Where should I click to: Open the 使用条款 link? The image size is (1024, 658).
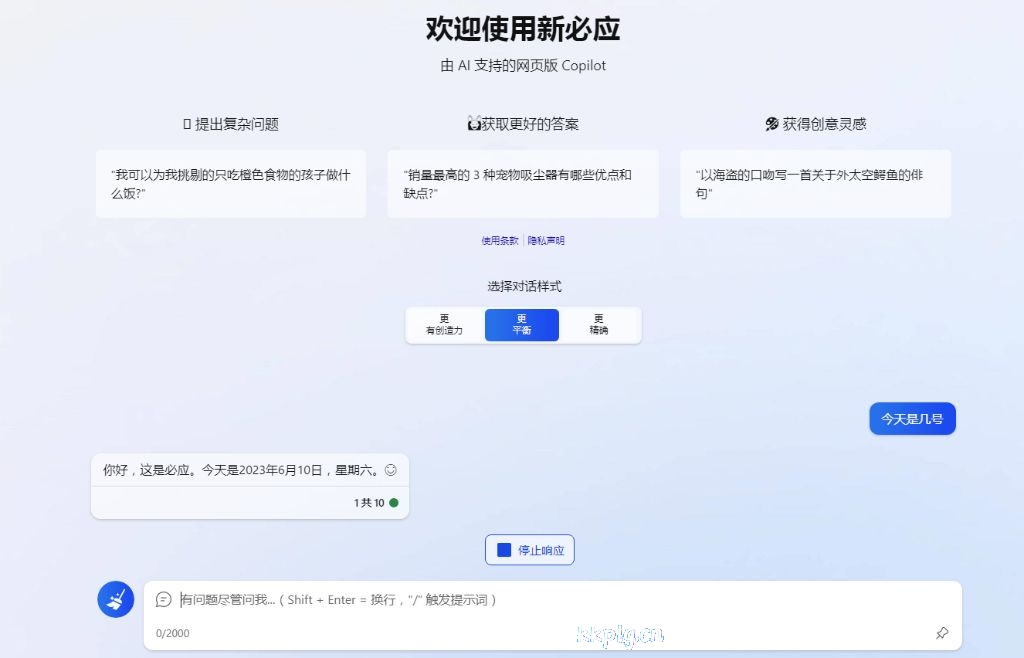[500, 240]
